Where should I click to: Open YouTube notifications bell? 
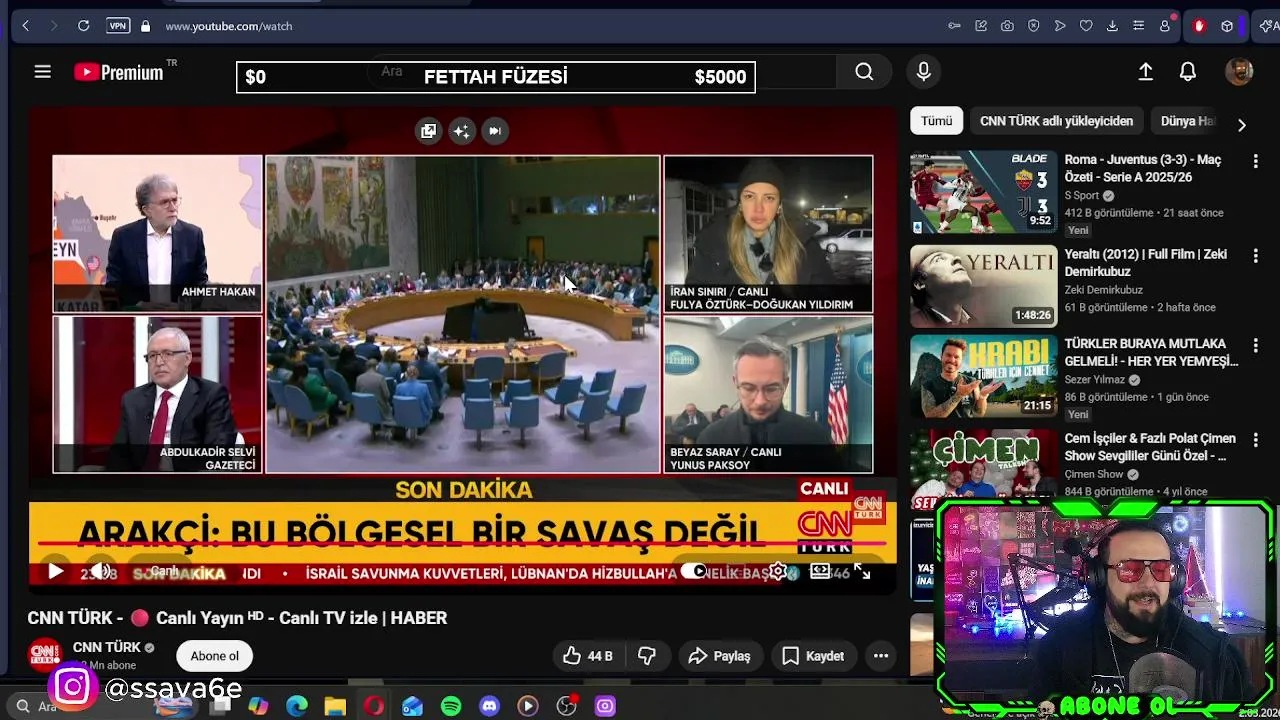click(x=1188, y=72)
